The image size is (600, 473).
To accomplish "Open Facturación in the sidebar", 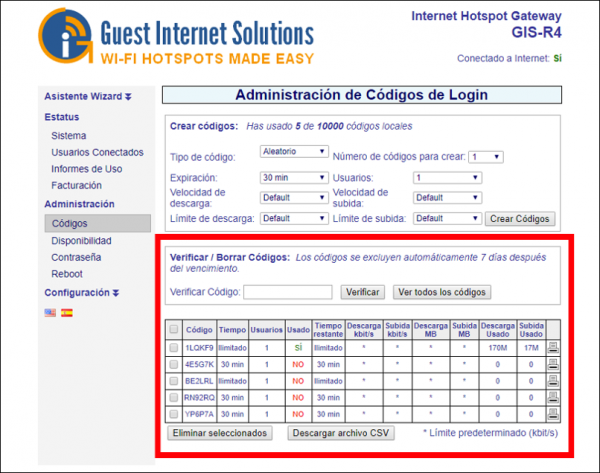I will [x=77, y=186].
